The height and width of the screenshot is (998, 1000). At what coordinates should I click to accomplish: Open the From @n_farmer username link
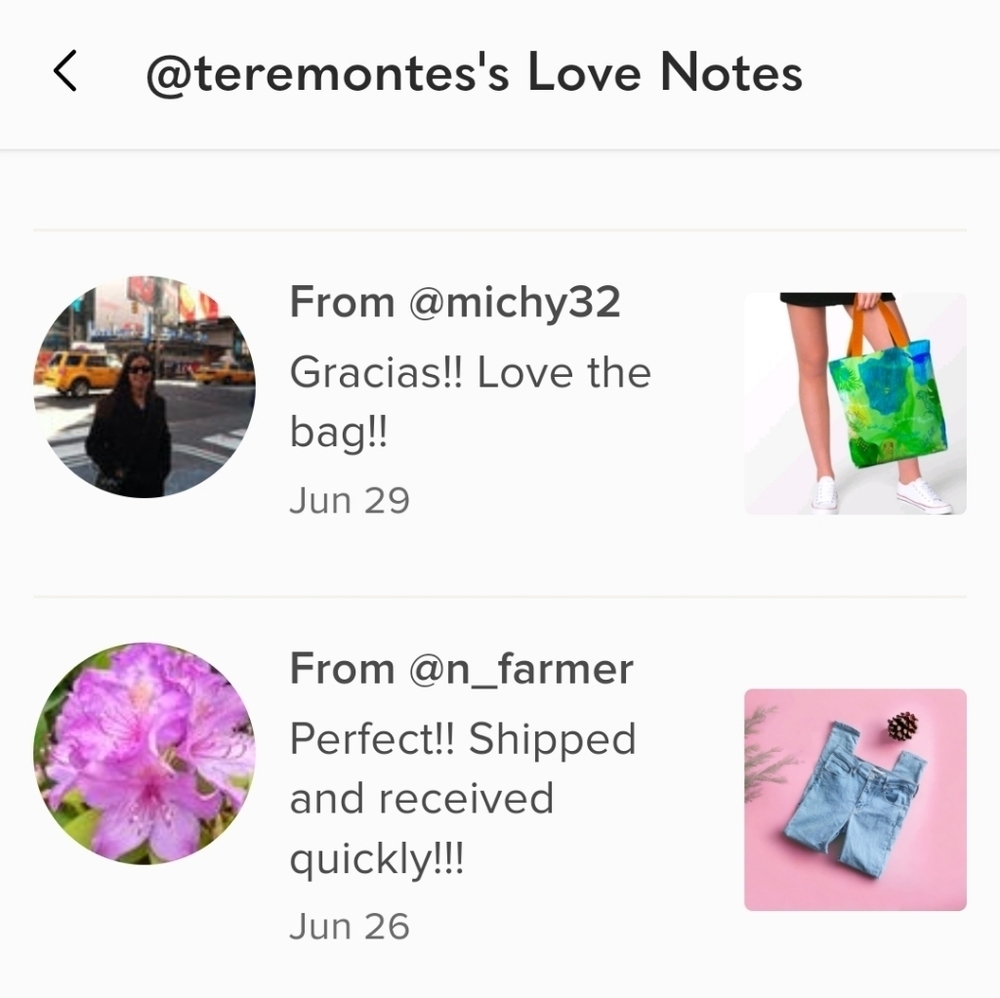[462, 669]
